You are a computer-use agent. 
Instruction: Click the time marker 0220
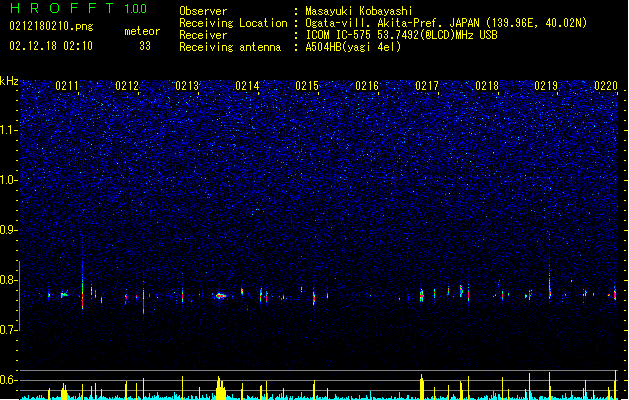click(x=606, y=86)
